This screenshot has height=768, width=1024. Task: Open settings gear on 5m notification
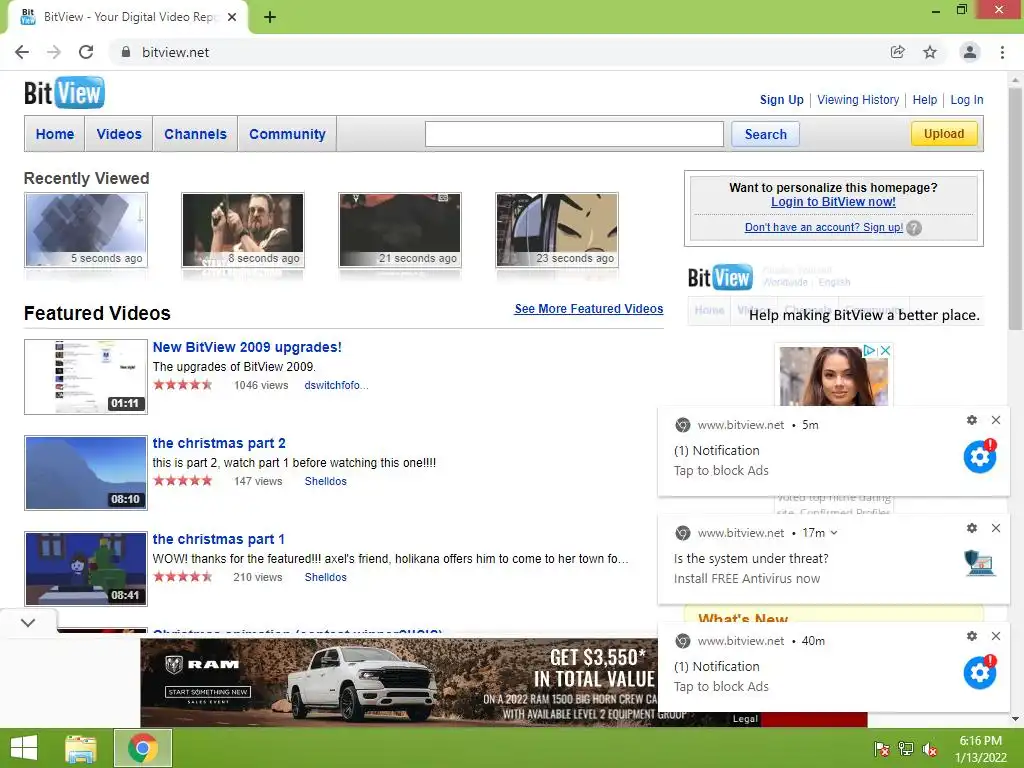pyautogui.click(x=972, y=420)
